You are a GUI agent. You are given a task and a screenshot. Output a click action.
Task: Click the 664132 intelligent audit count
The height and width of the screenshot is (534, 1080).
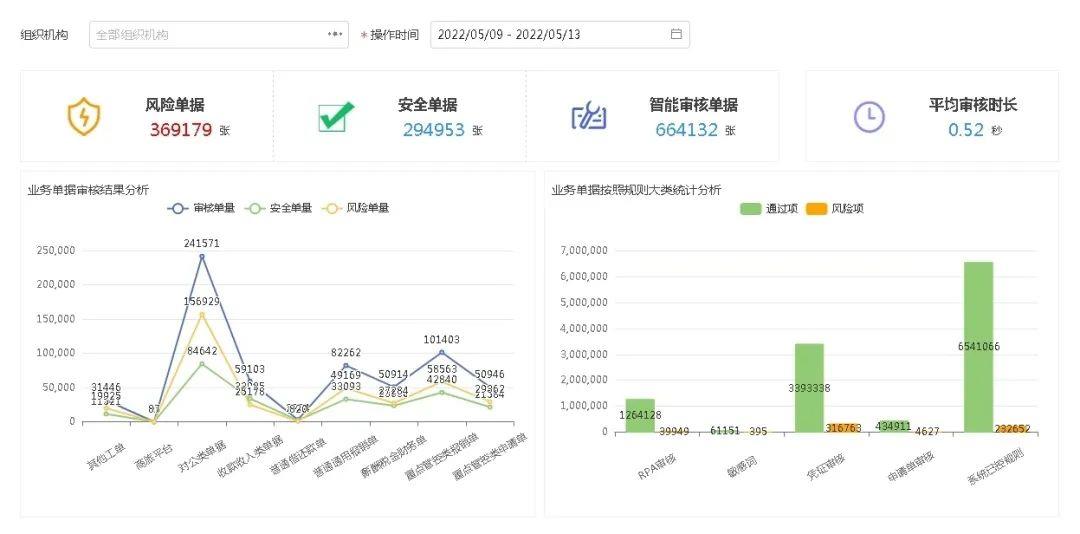tap(687, 130)
